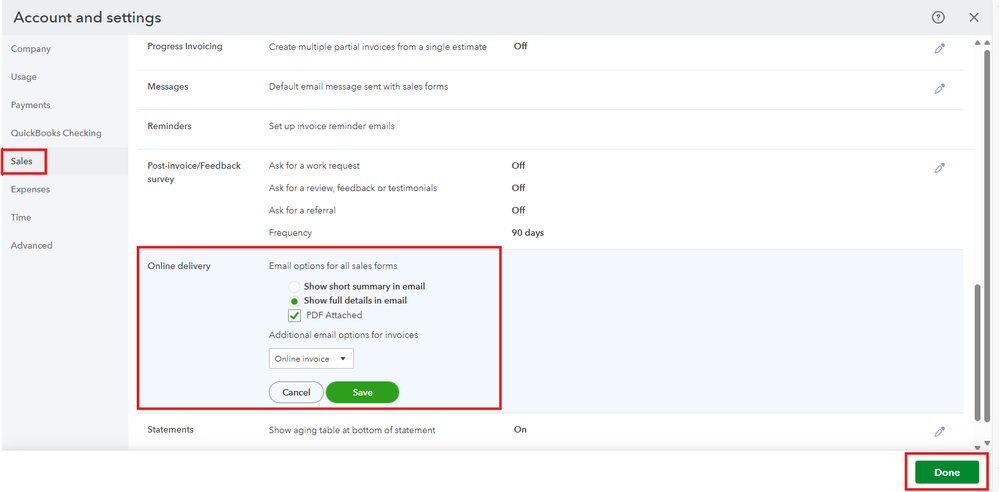The image size is (999, 492).
Task: Click the help question mark icon
Action: [938, 18]
